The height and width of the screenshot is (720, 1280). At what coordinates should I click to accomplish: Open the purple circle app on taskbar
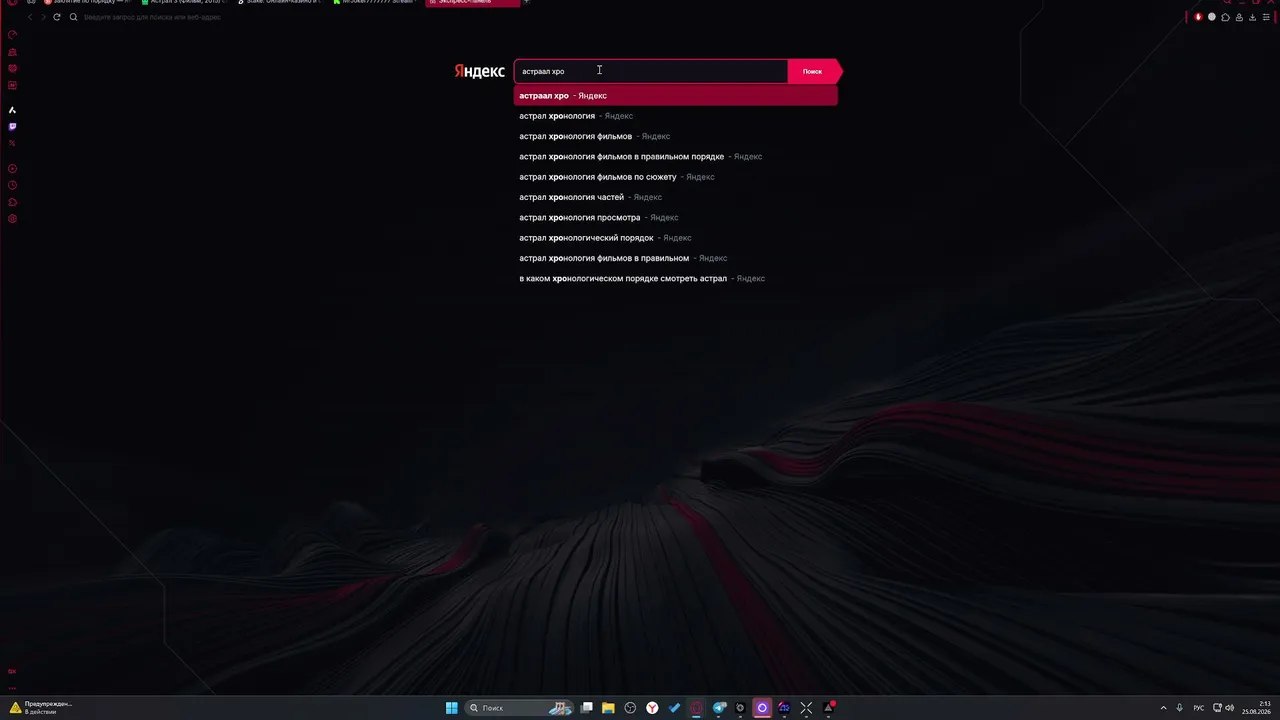click(x=762, y=708)
